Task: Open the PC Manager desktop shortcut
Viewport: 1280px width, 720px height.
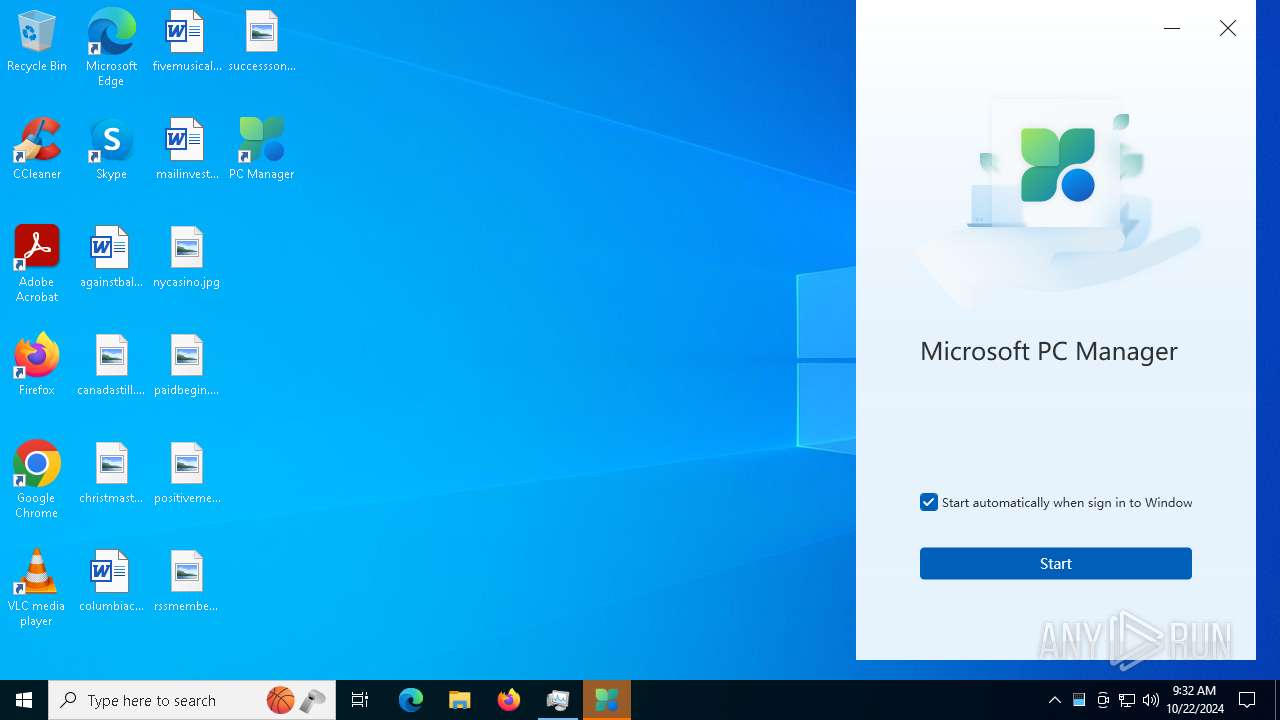Action: [262, 150]
